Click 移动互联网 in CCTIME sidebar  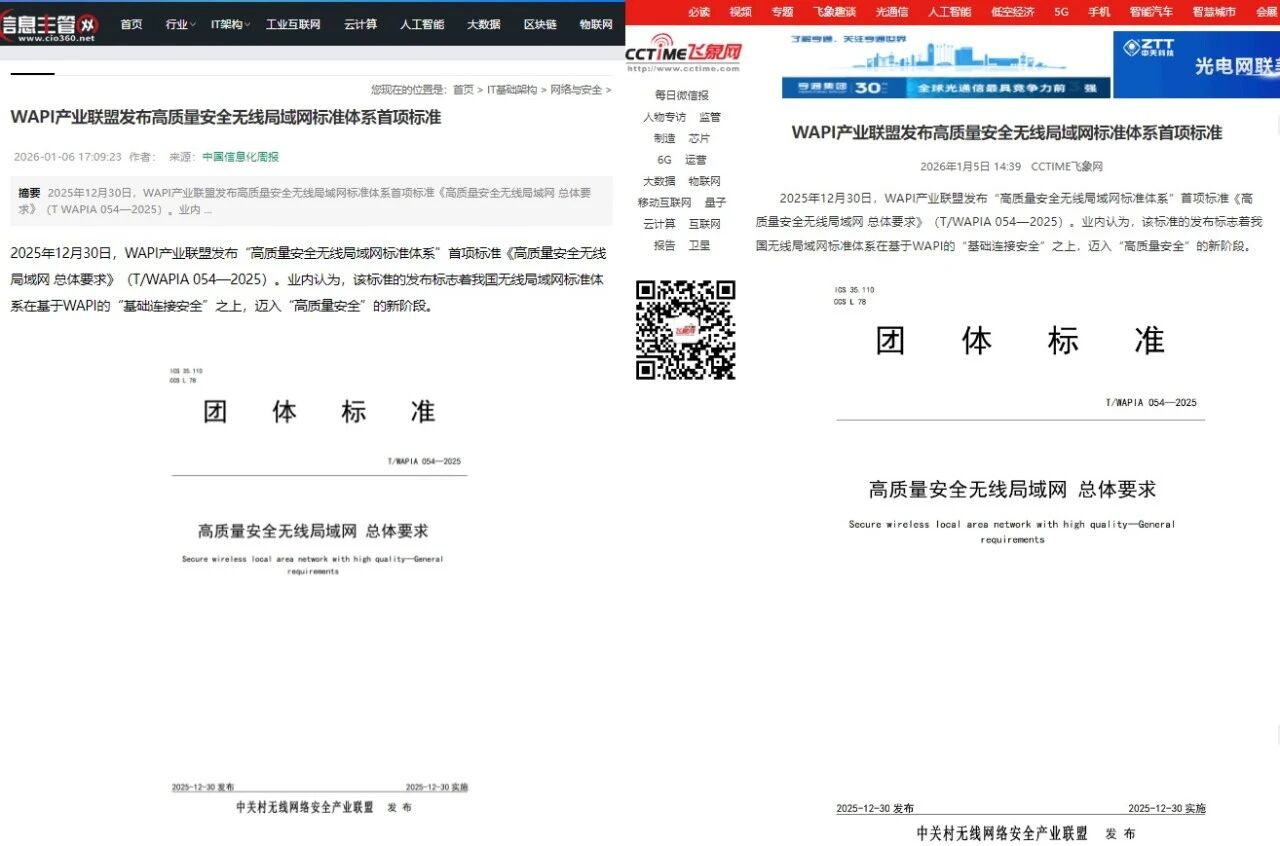[x=664, y=202]
